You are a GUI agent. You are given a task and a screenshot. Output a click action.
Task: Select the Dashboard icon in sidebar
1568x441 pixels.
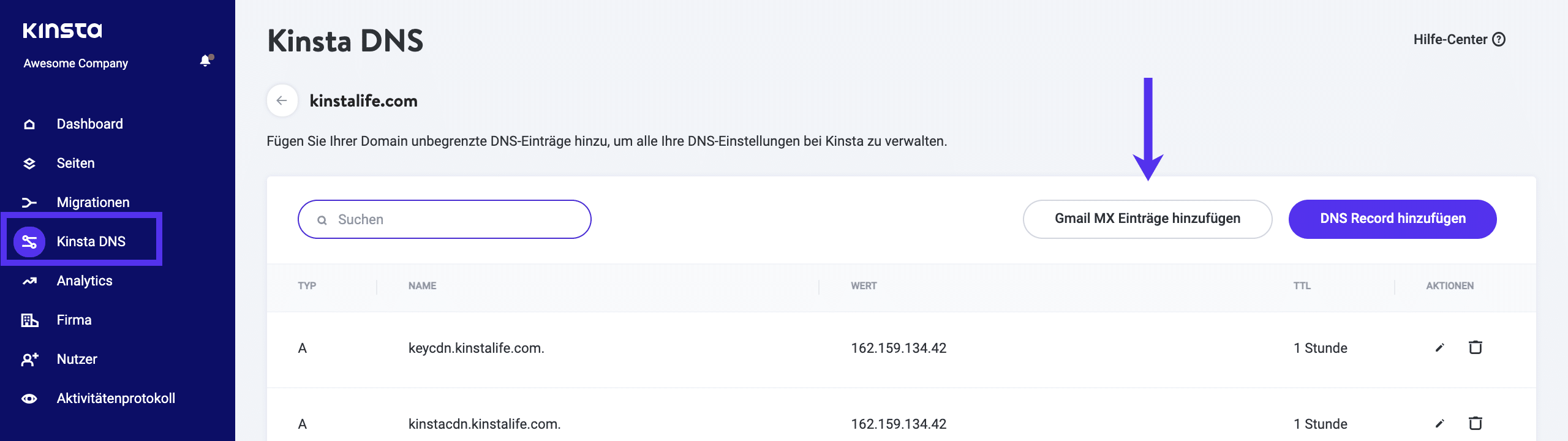pyautogui.click(x=29, y=123)
